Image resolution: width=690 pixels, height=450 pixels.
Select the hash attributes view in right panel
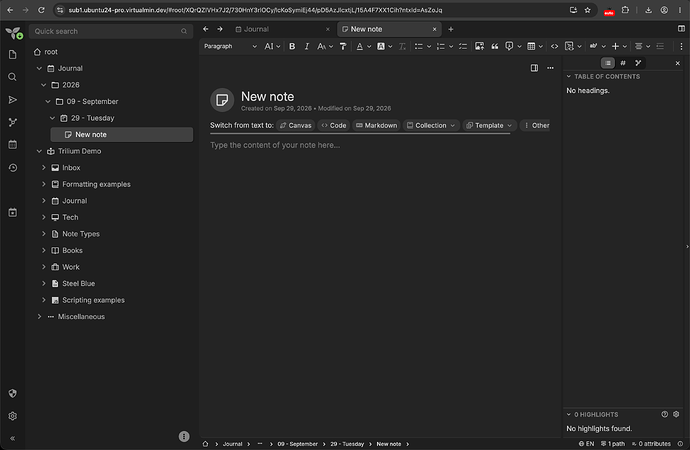pos(623,63)
